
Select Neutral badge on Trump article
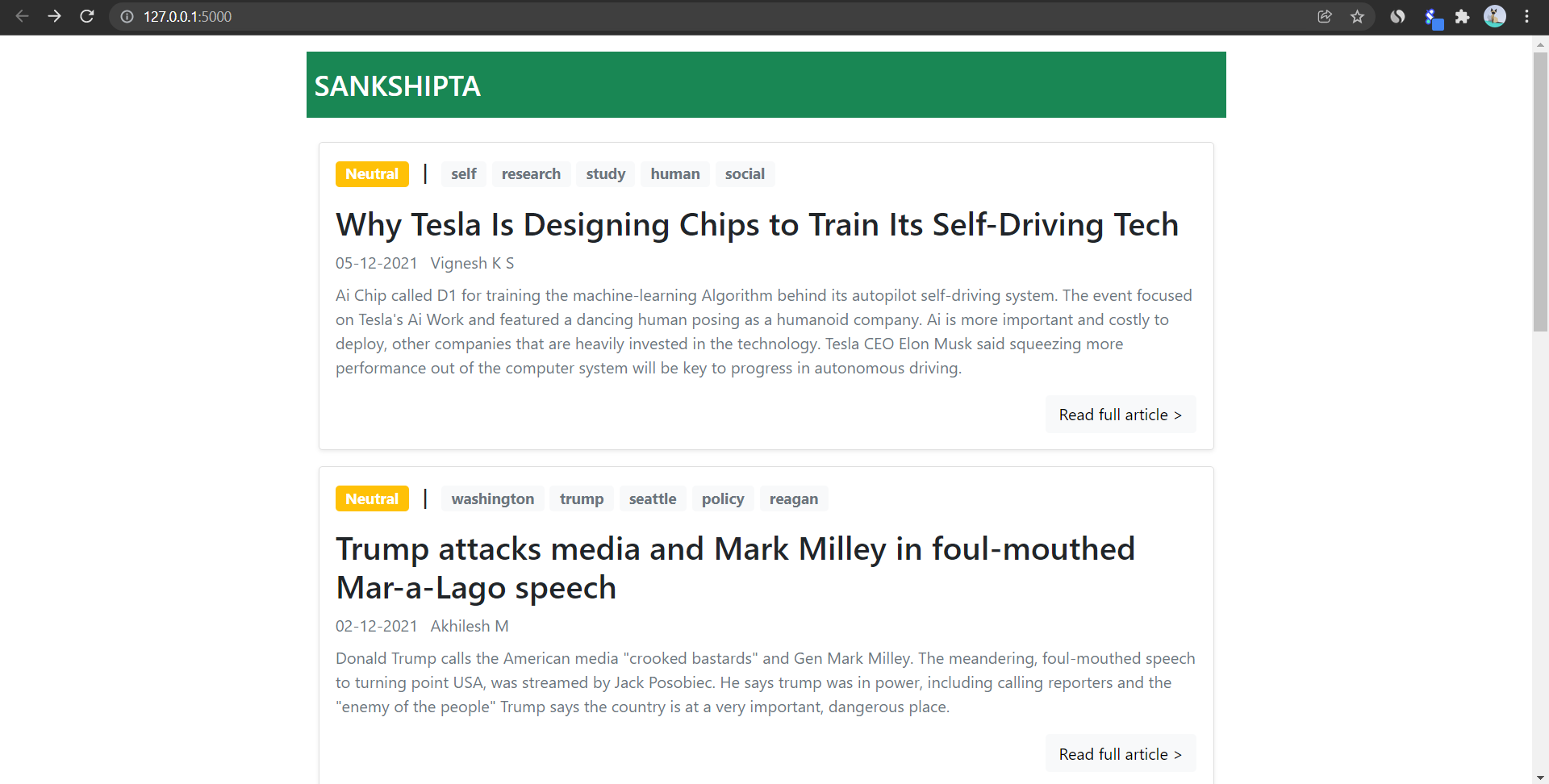tap(372, 498)
